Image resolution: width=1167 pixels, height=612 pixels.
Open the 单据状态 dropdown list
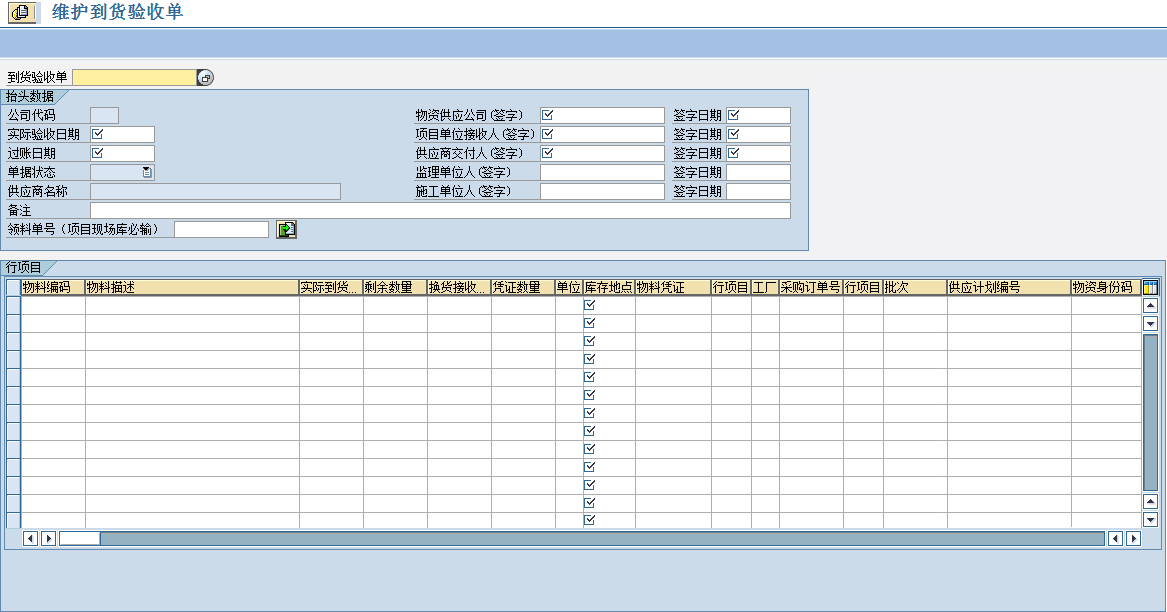[147, 172]
